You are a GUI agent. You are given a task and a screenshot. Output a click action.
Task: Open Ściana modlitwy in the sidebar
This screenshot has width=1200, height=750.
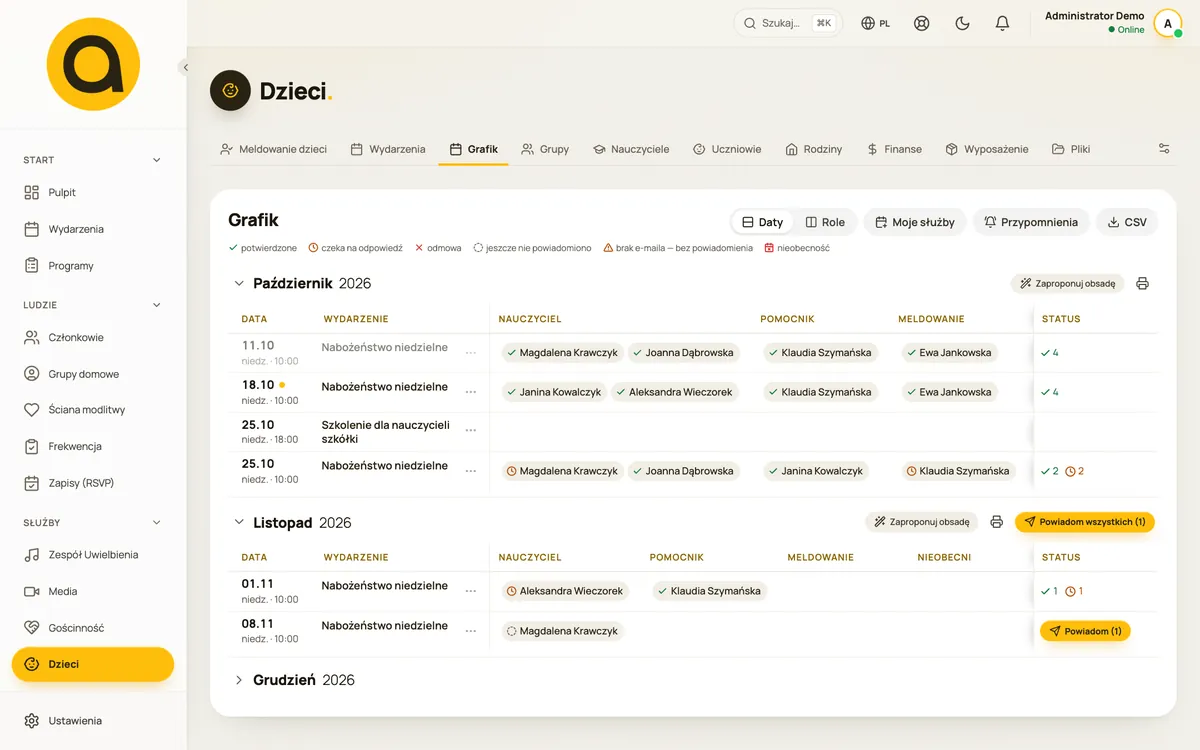coord(93,410)
